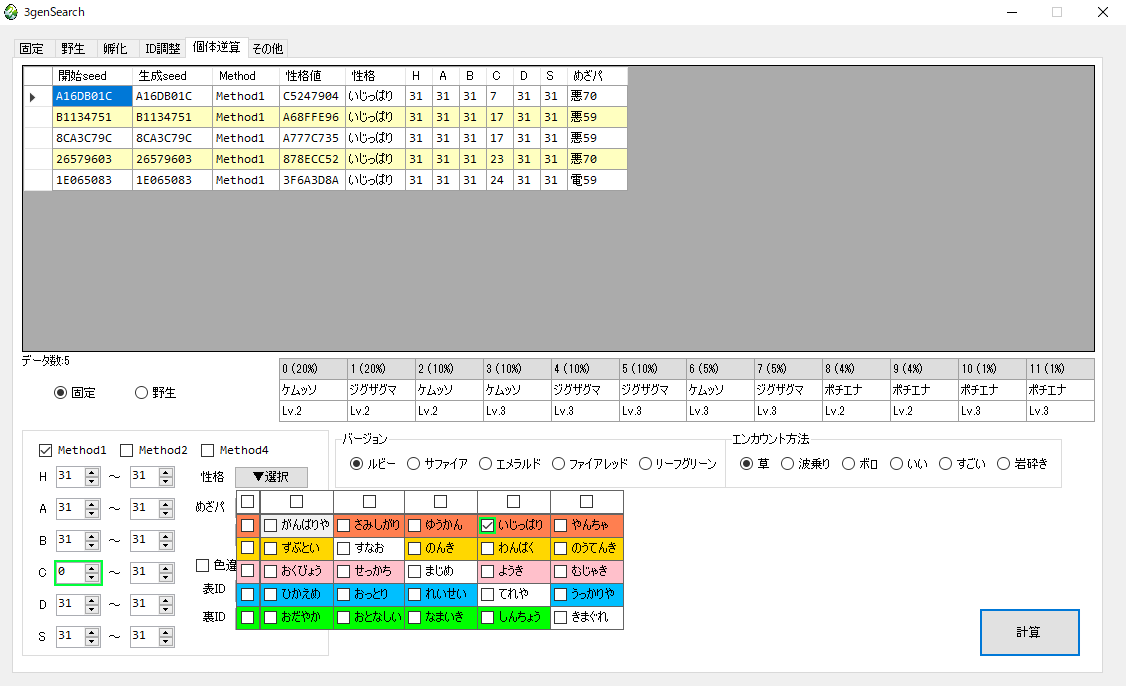Select エメラルド version radio button
Image resolution: width=1126 pixels, height=686 pixels.
point(509,464)
